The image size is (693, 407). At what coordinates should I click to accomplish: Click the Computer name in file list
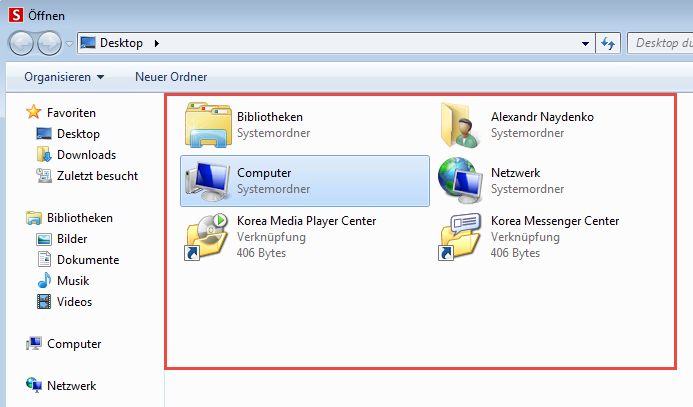click(x=264, y=173)
